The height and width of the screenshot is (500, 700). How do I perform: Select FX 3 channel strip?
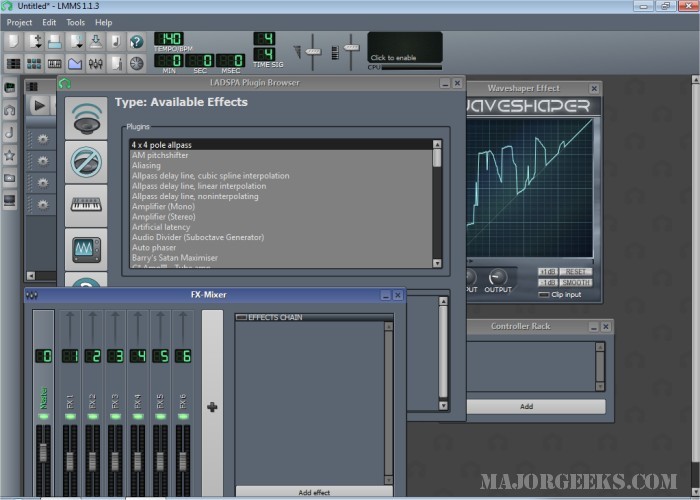coord(115,404)
